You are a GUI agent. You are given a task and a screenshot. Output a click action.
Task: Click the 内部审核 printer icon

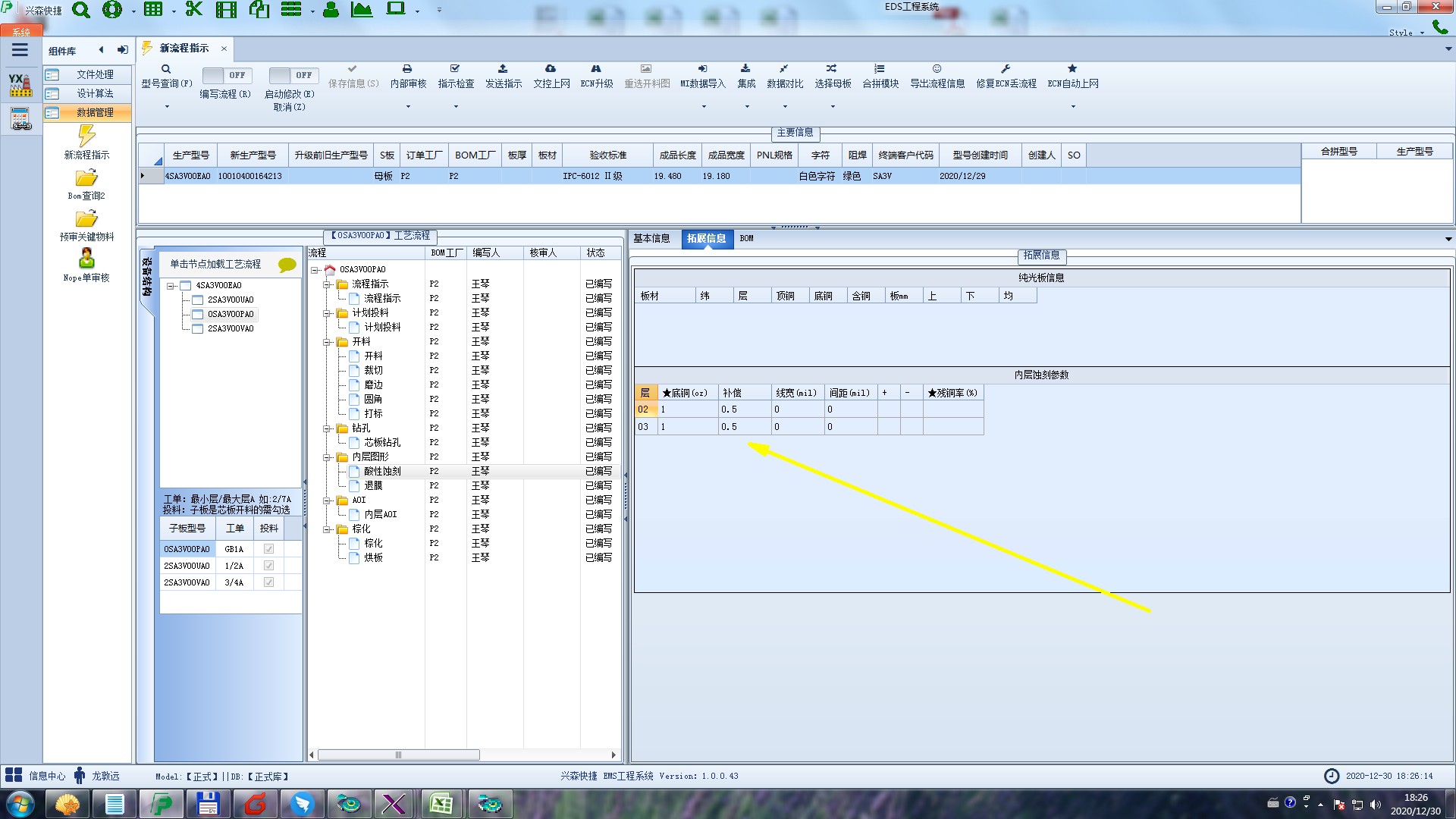[407, 69]
